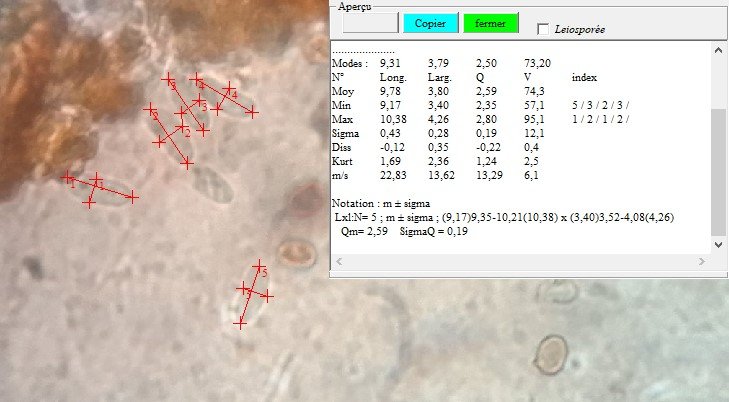
Task: Click the round brown spore near bottom right
Action: (549, 353)
